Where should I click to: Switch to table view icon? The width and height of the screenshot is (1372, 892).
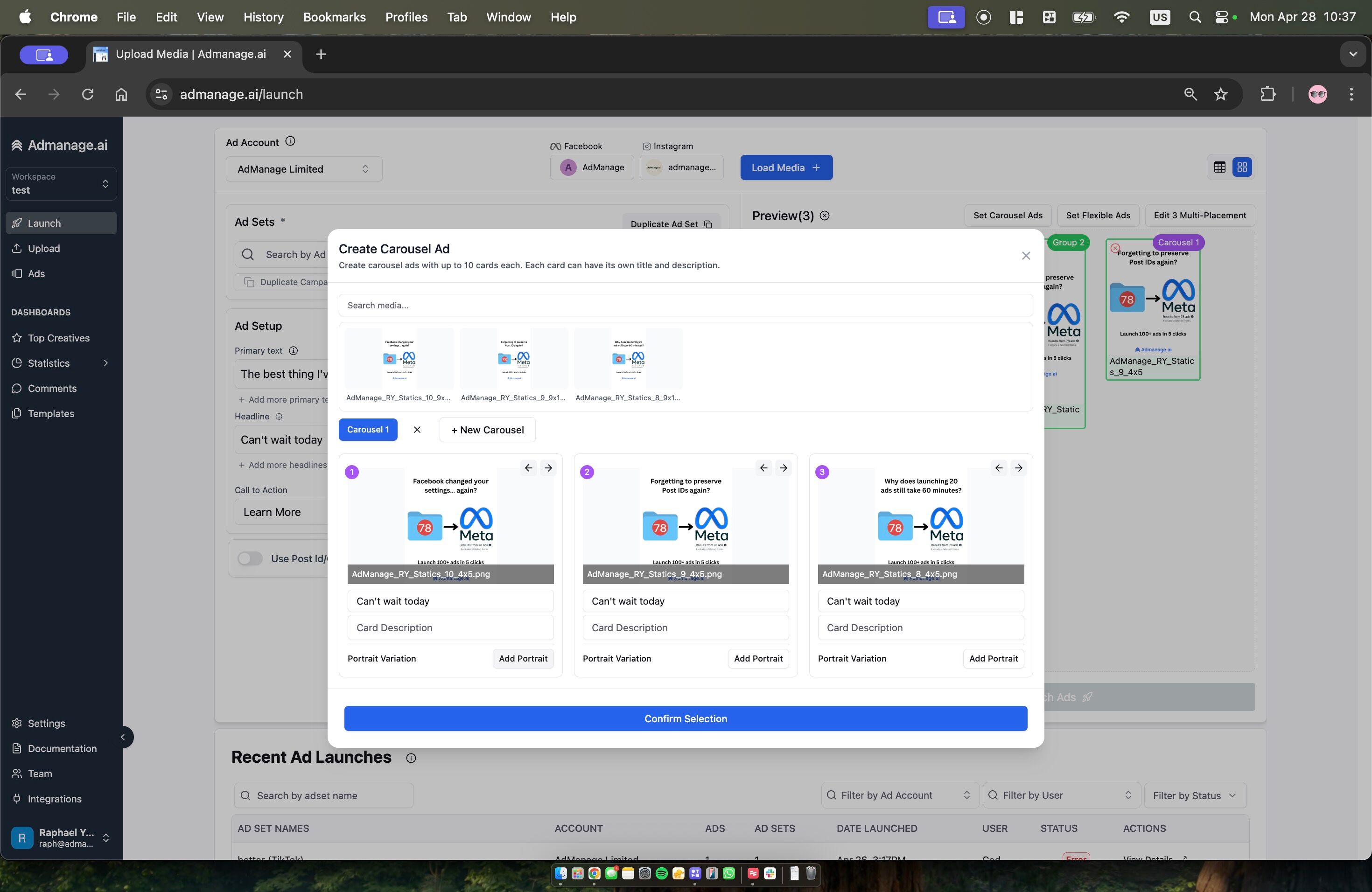tap(1219, 167)
